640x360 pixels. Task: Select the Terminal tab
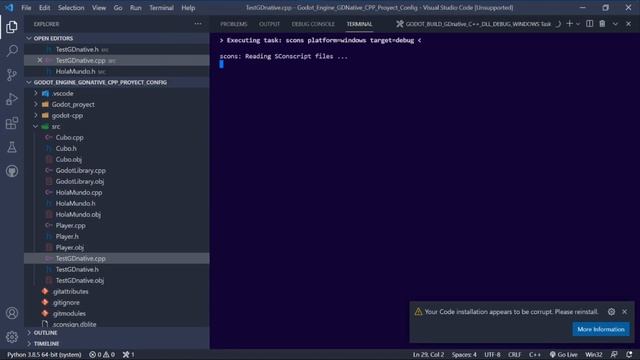click(359, 24)
